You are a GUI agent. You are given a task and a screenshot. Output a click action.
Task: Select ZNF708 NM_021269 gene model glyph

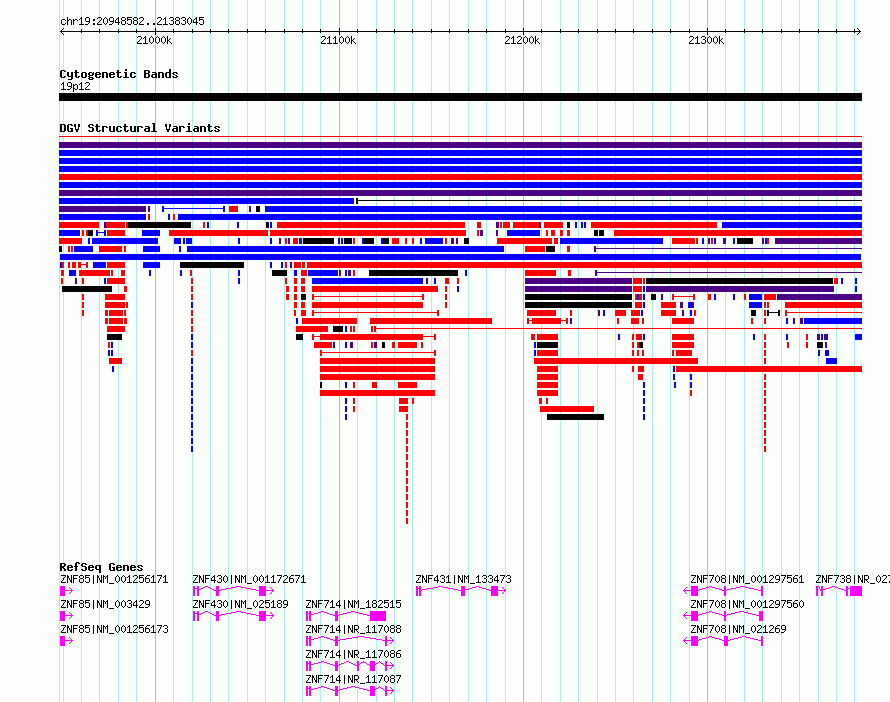723,641
